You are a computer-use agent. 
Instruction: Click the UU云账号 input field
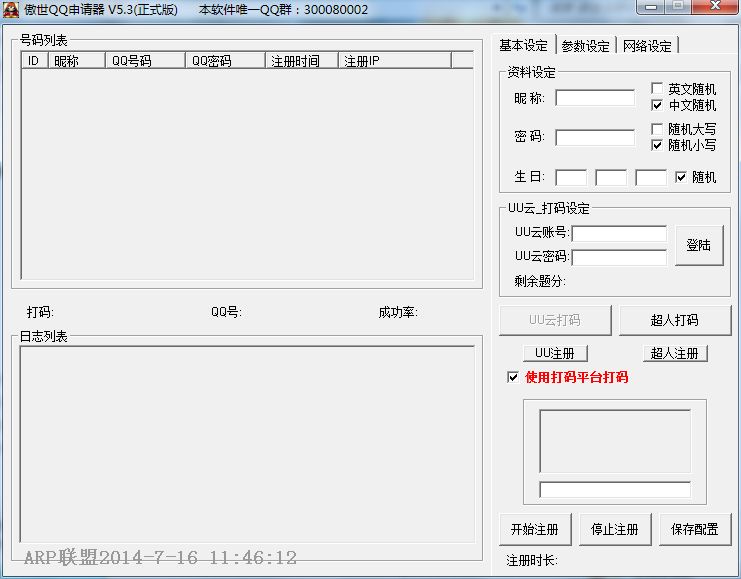(619, 233)
